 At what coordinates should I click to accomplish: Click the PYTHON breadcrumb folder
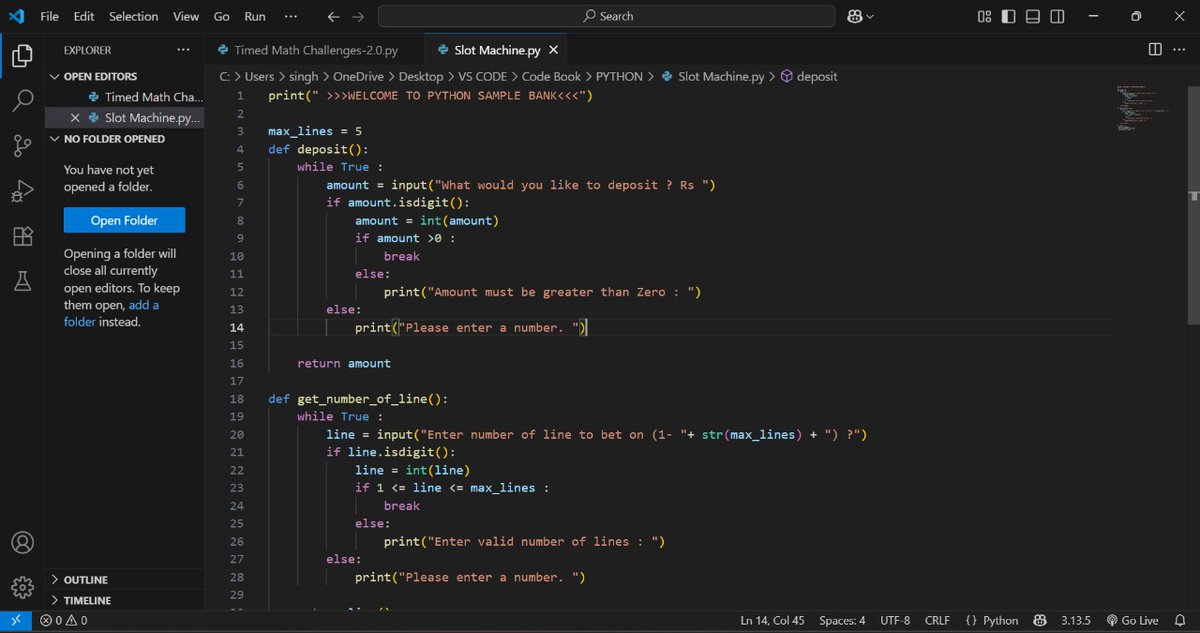(x=619, y=76)
